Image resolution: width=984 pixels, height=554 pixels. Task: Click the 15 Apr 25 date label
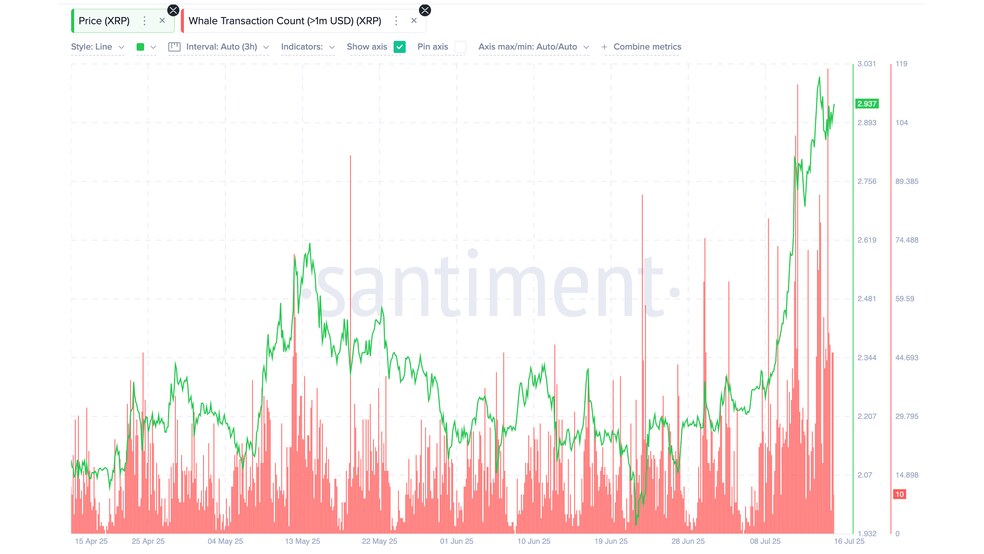91,541
